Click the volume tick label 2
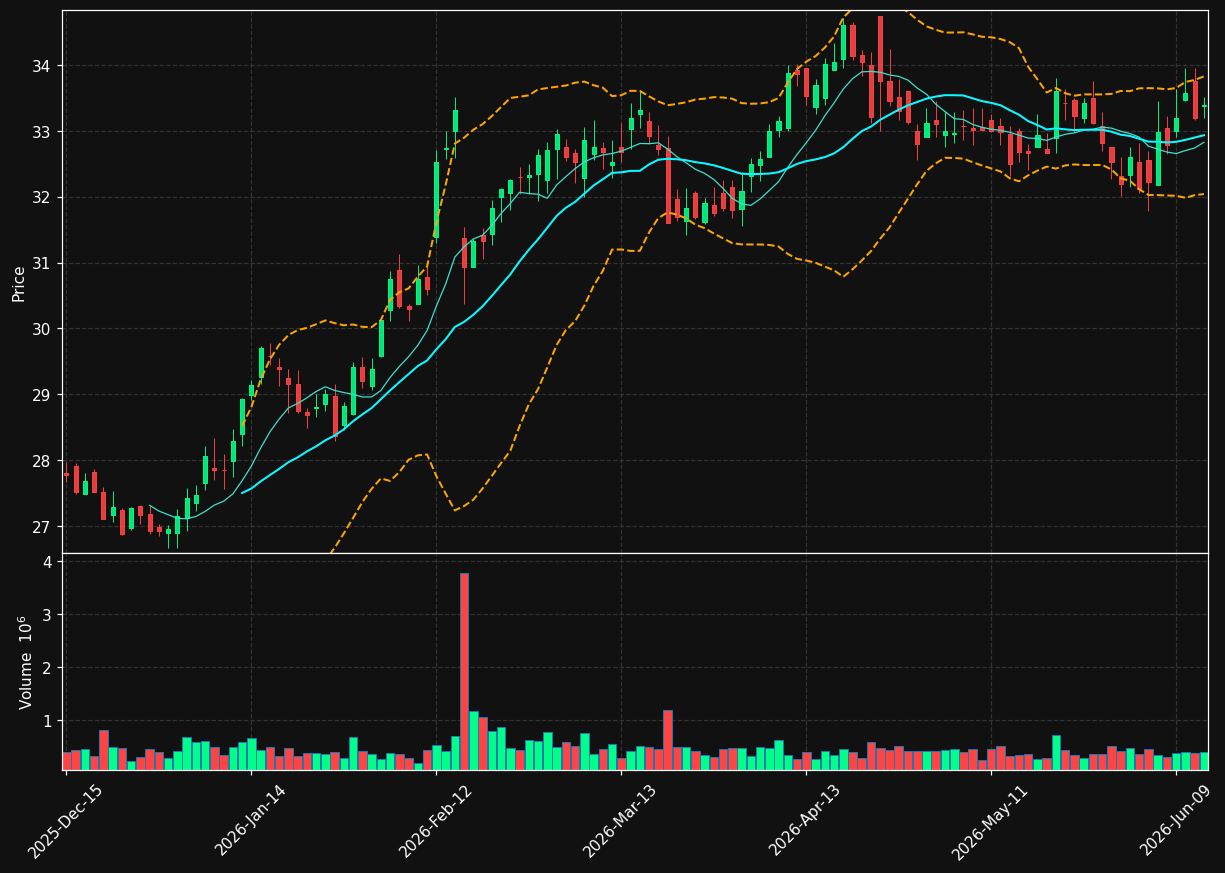The height and width of the screenshot is (873, 1225). [x=49, y=668]
